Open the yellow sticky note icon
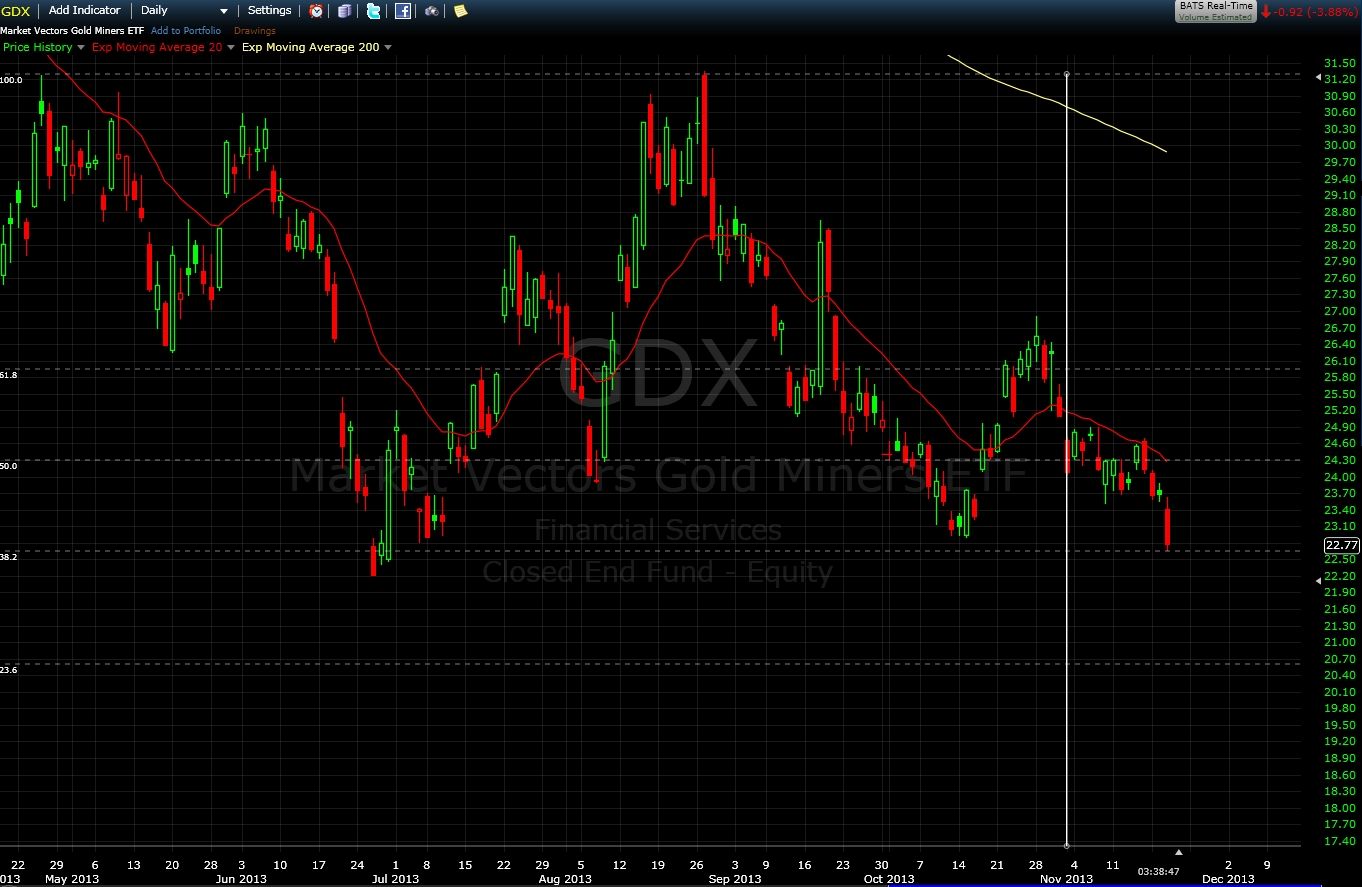 (460, 11)
